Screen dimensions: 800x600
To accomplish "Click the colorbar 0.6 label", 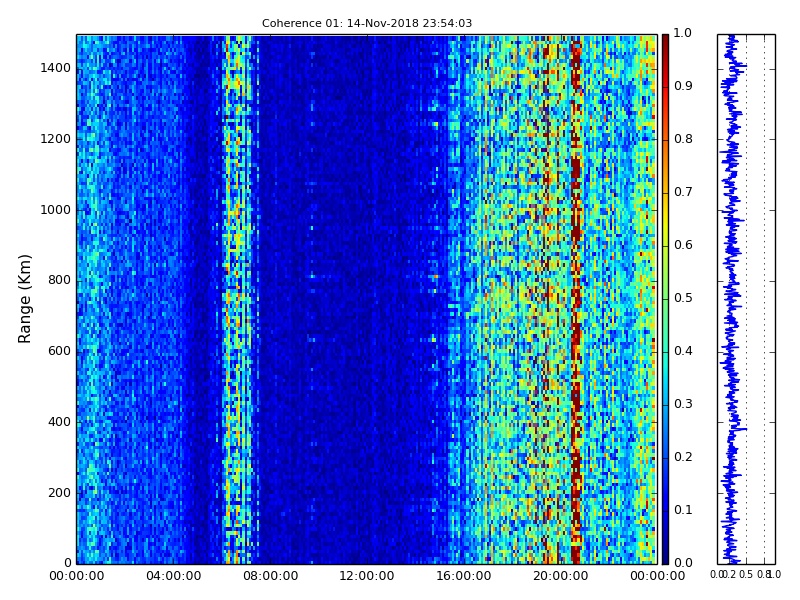I will pyautogui.click(x=683, y=245).
